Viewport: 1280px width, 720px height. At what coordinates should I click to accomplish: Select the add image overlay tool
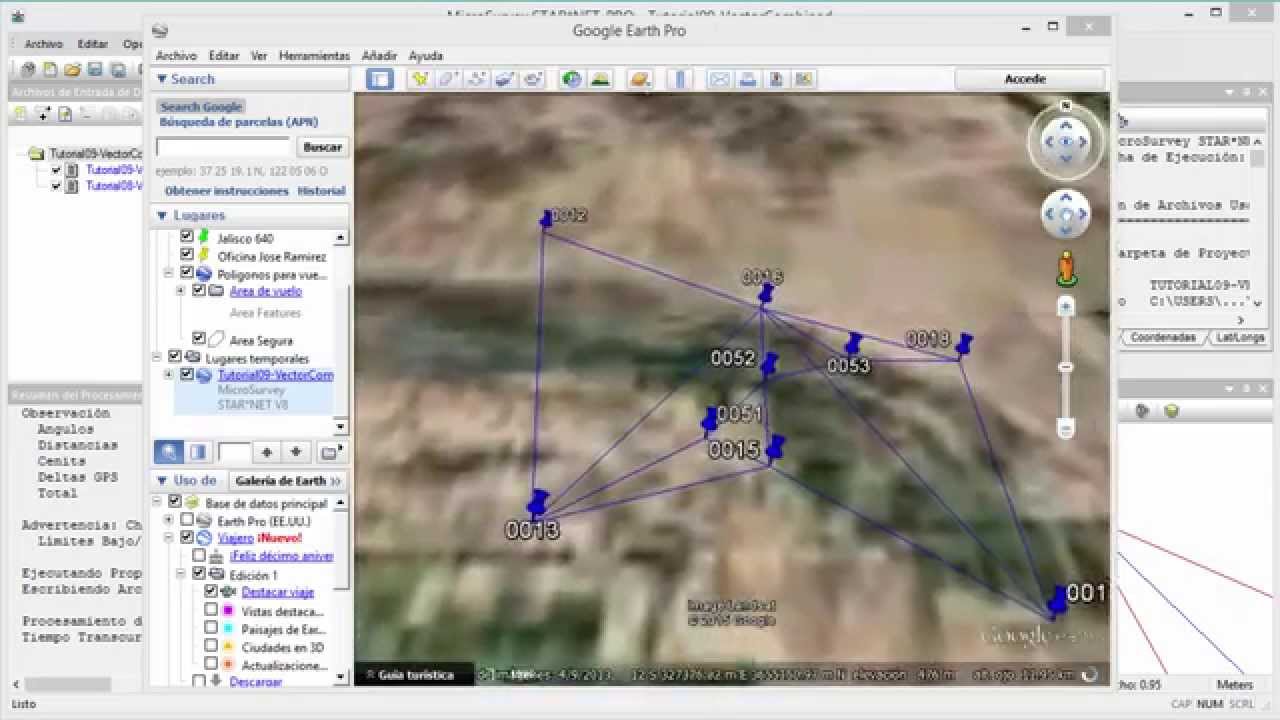click(x=505, y=79)
